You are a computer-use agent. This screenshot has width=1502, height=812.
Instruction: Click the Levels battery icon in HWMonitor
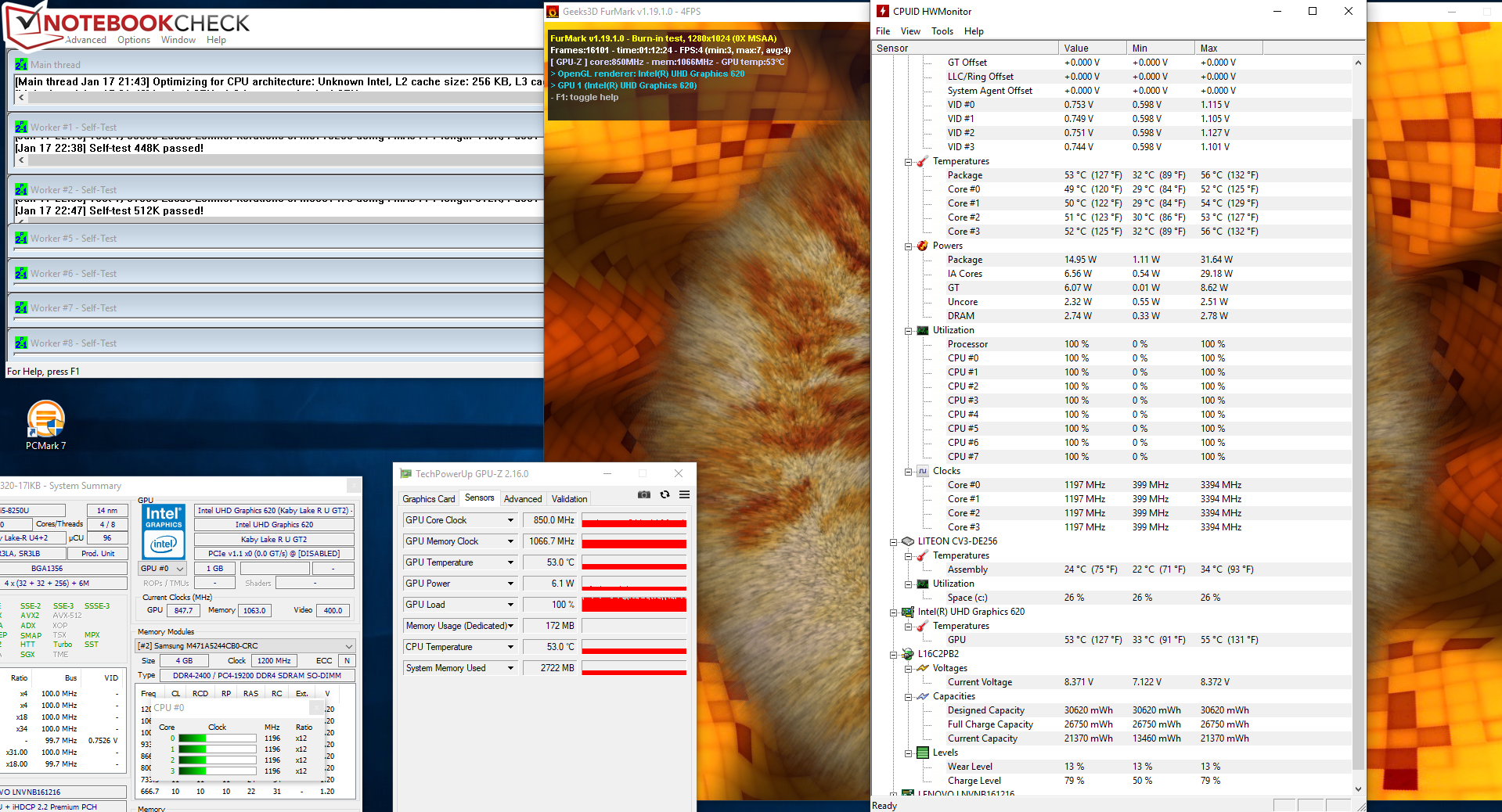coord(923,753)
